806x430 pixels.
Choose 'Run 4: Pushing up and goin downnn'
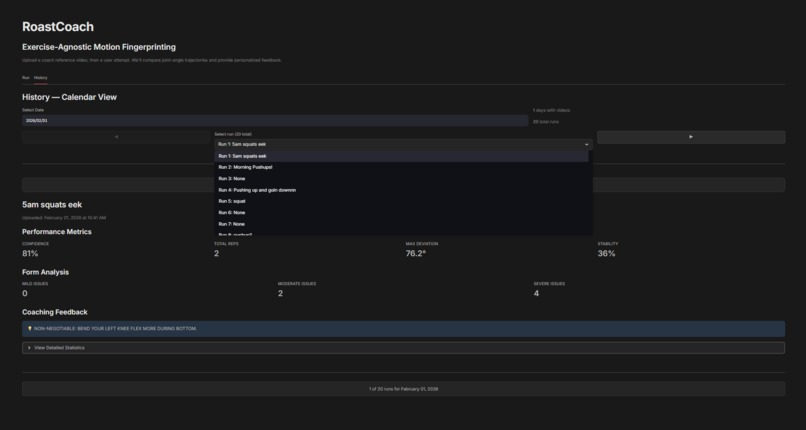tap(401, 190)
